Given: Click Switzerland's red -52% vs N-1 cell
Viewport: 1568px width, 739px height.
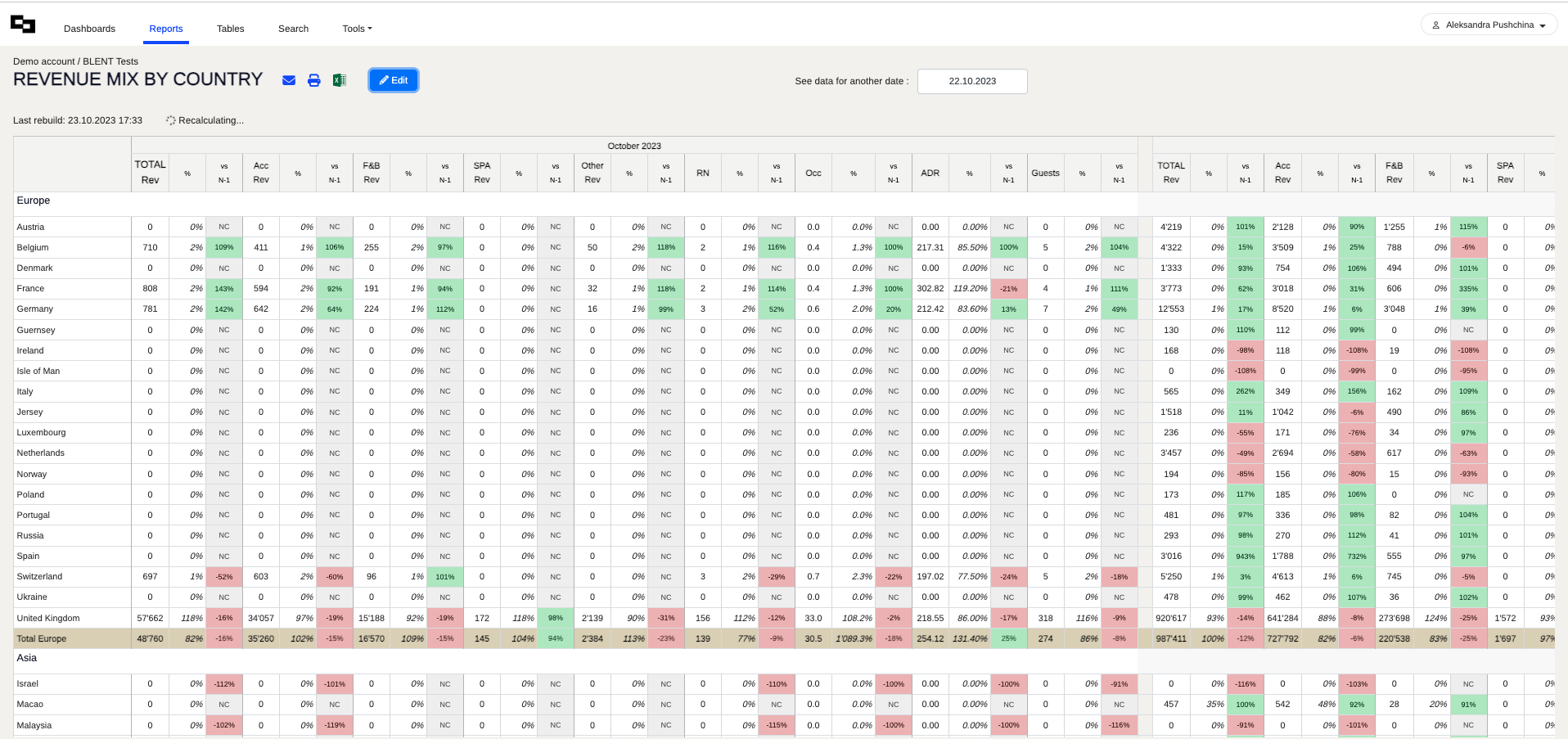Looking at the screenshot, I should 224,577.
